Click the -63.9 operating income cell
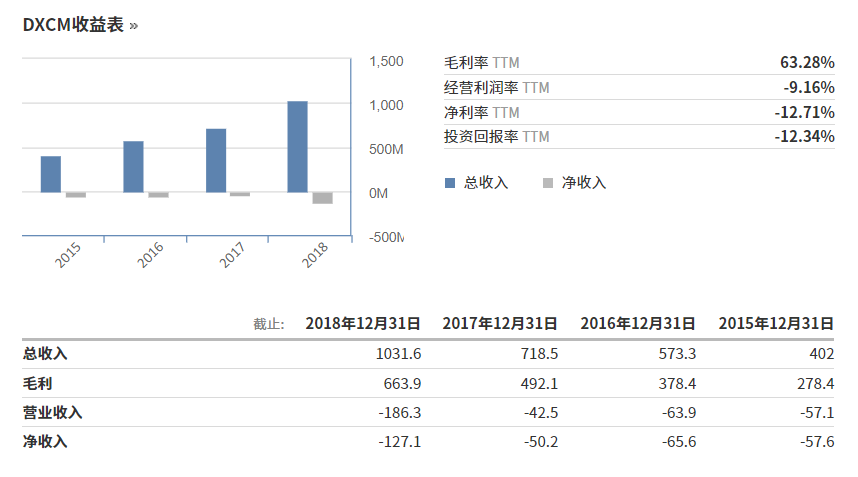 click(679, 412)
